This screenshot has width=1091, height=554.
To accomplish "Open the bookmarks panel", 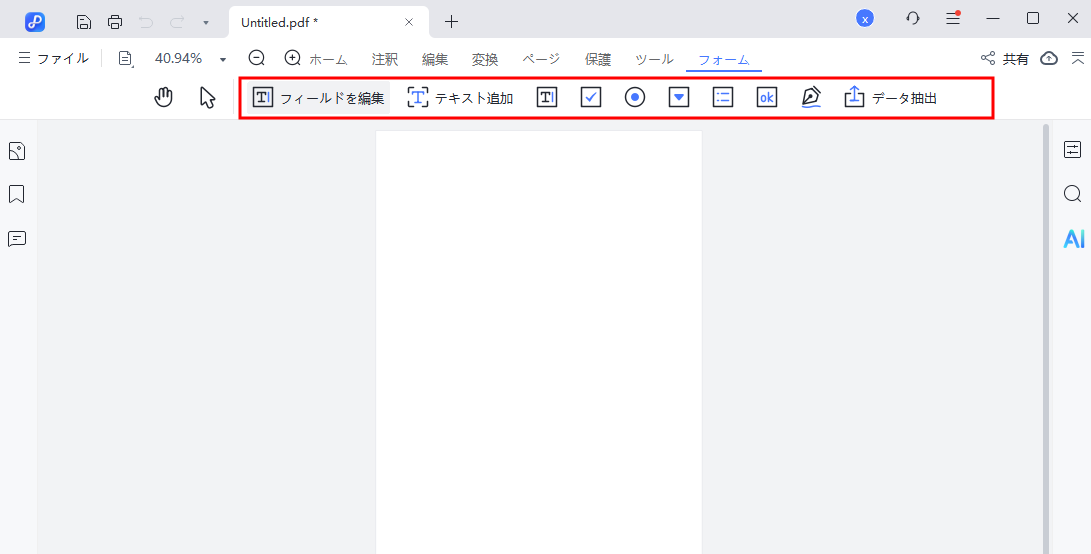I will point(17,194).
